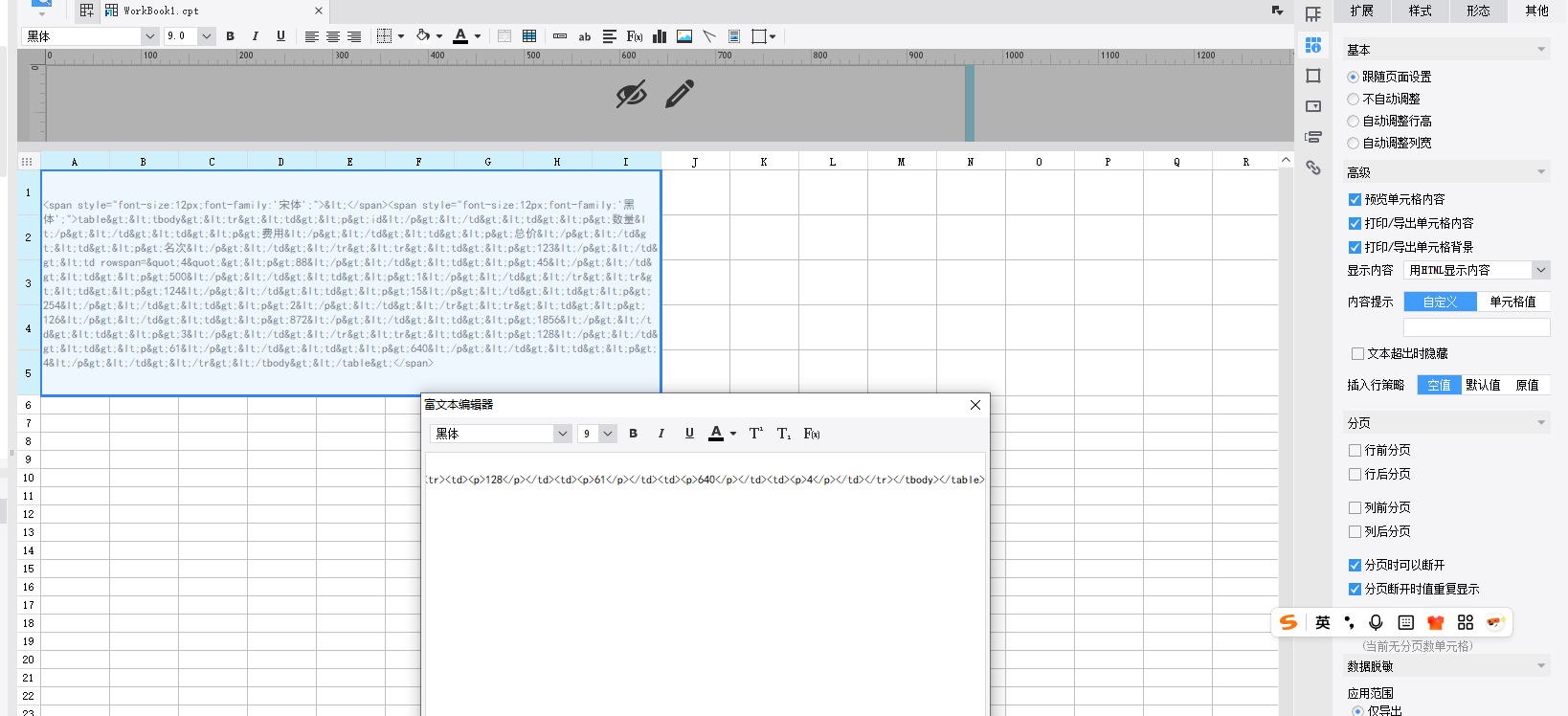Enable 文本超出时隐藏 checkbox

(1357, 354)
